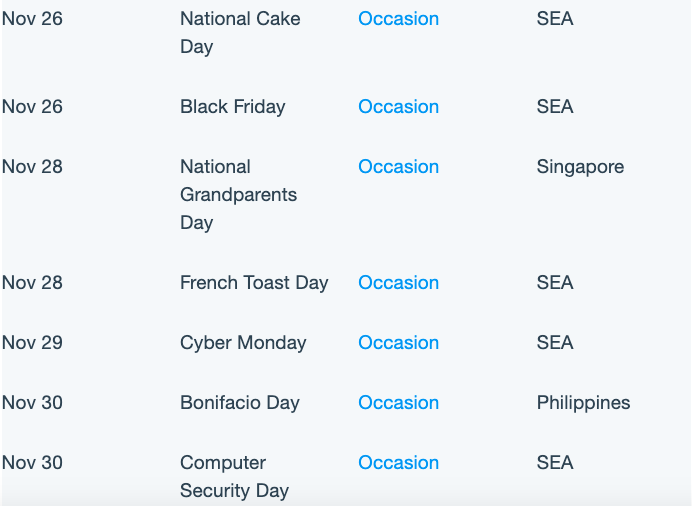Select the Black Friday event name
The width and height of the screenshot is (692, 506).
click(233, 107)
